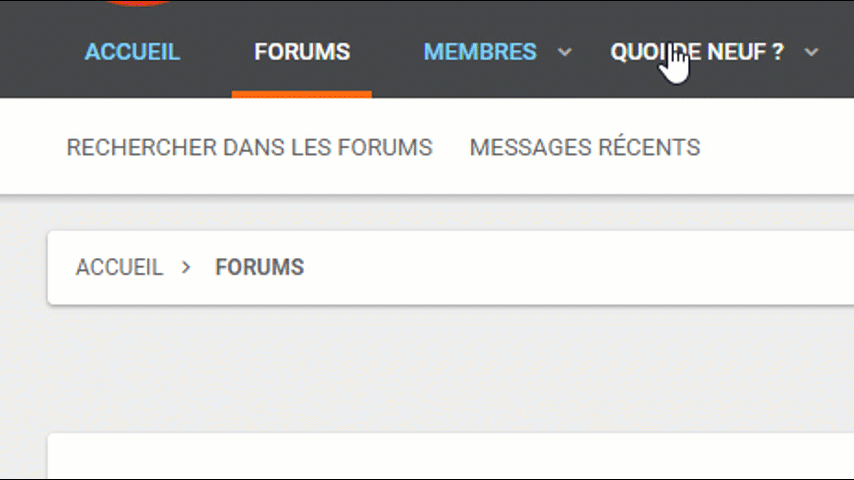Image resolution: width=854 pixels, height=480 pixels.
Task: Expand the chevron beside QUOI DE NEUF ?
Action: [x=812, y=52]
